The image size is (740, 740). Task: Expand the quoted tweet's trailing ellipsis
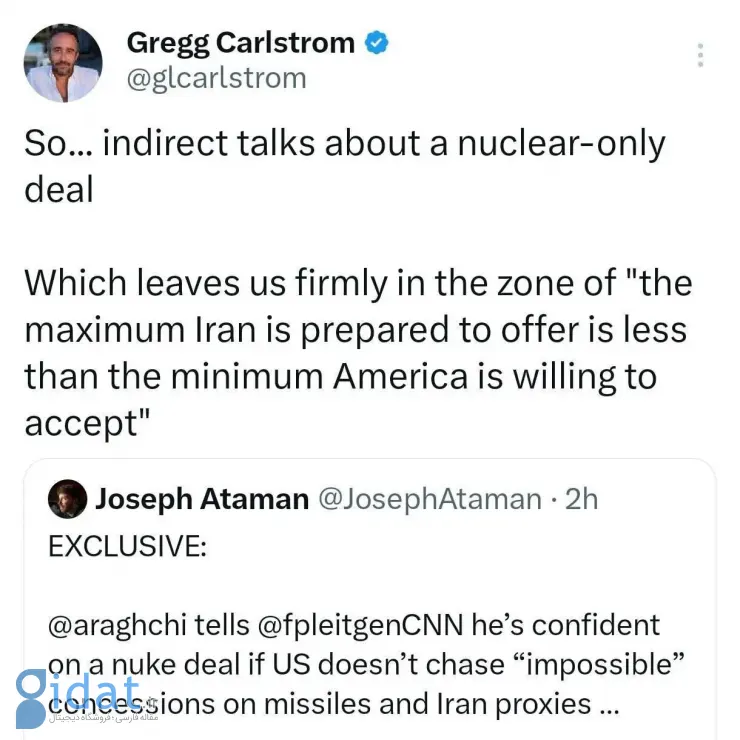(x=609, y=705)
